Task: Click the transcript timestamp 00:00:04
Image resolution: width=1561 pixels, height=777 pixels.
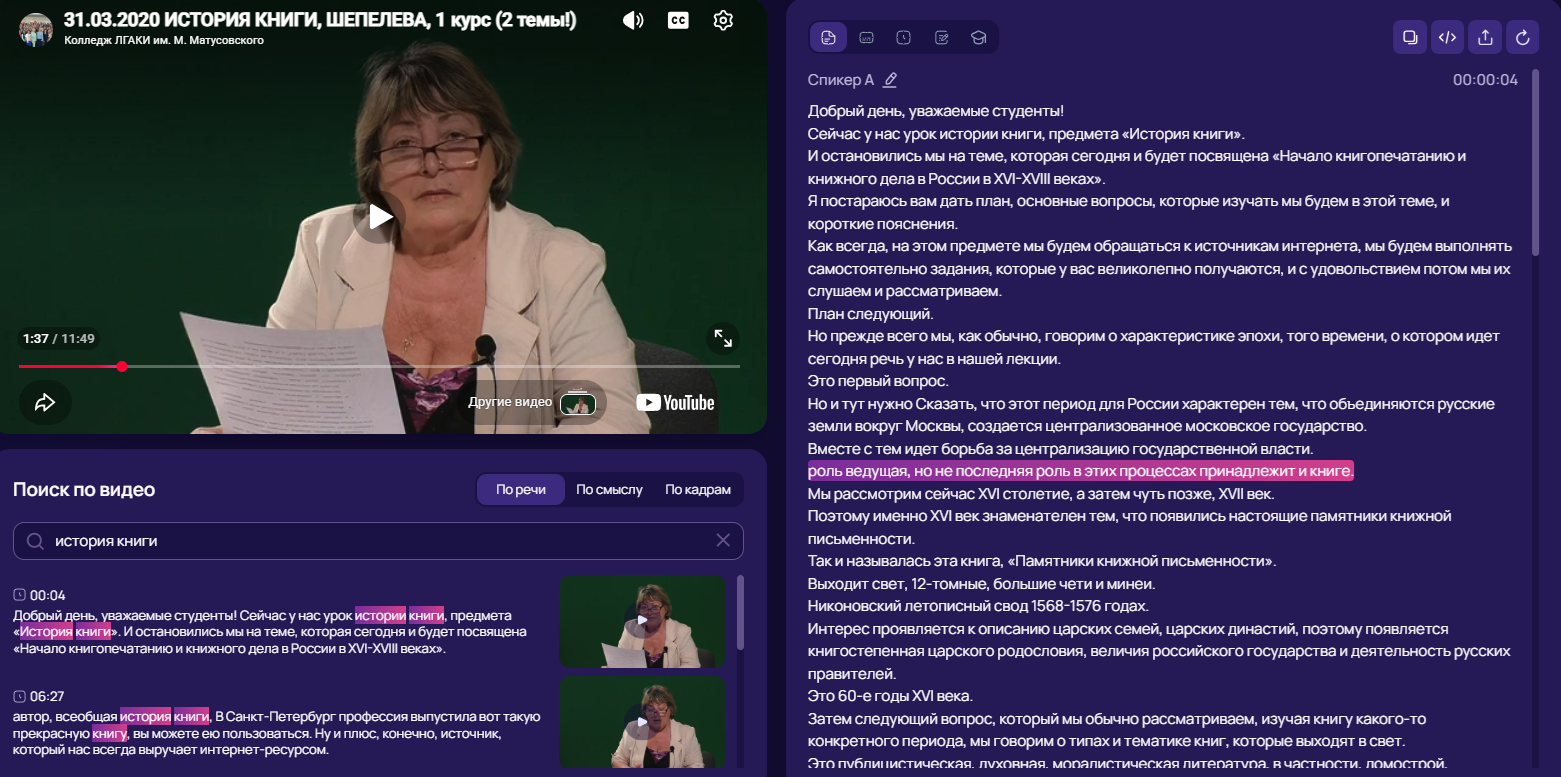Action: click(x=1485, y=80)
